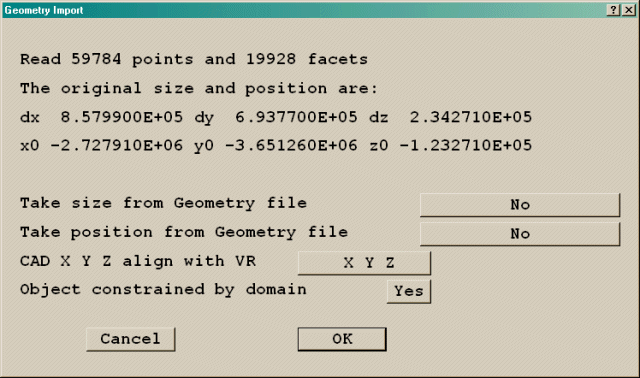Click the 'Object constrained by domain' label
The width and height of the screenshot is (640, 378).
point(163,290)
